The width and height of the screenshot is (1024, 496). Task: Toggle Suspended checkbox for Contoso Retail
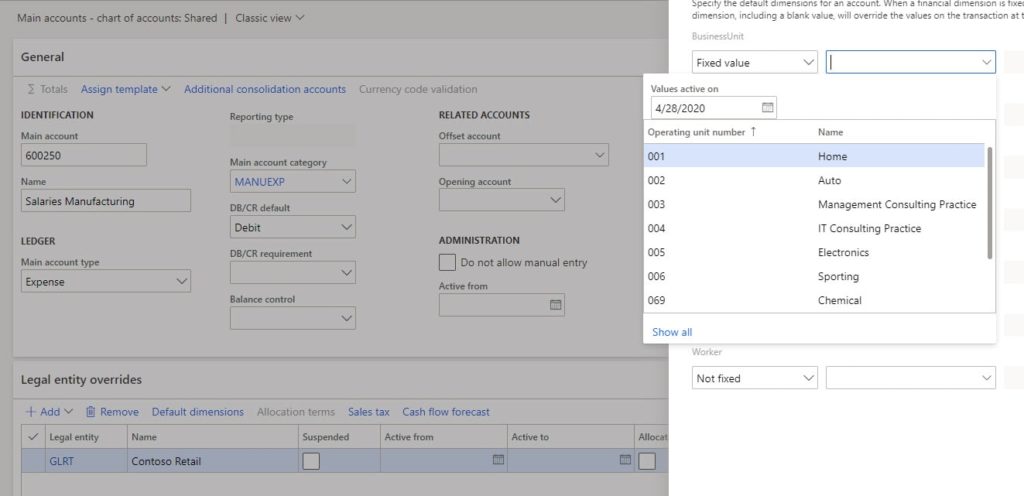[x=311, y=461]
